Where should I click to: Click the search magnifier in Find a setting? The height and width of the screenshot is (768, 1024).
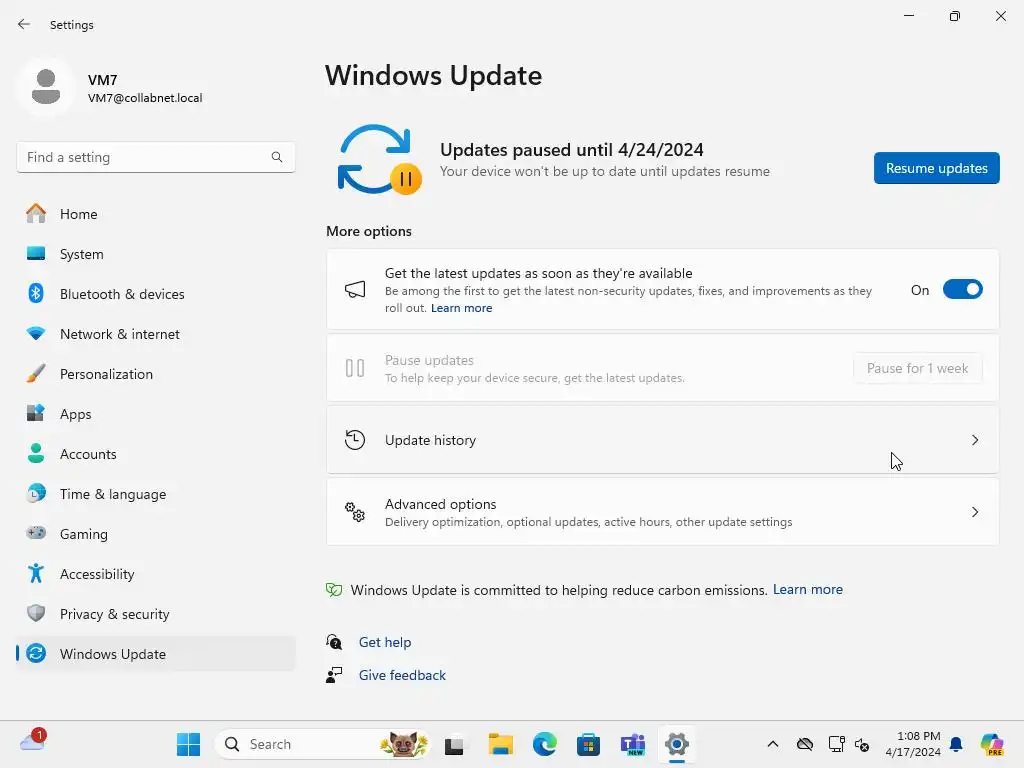point(277,157)
